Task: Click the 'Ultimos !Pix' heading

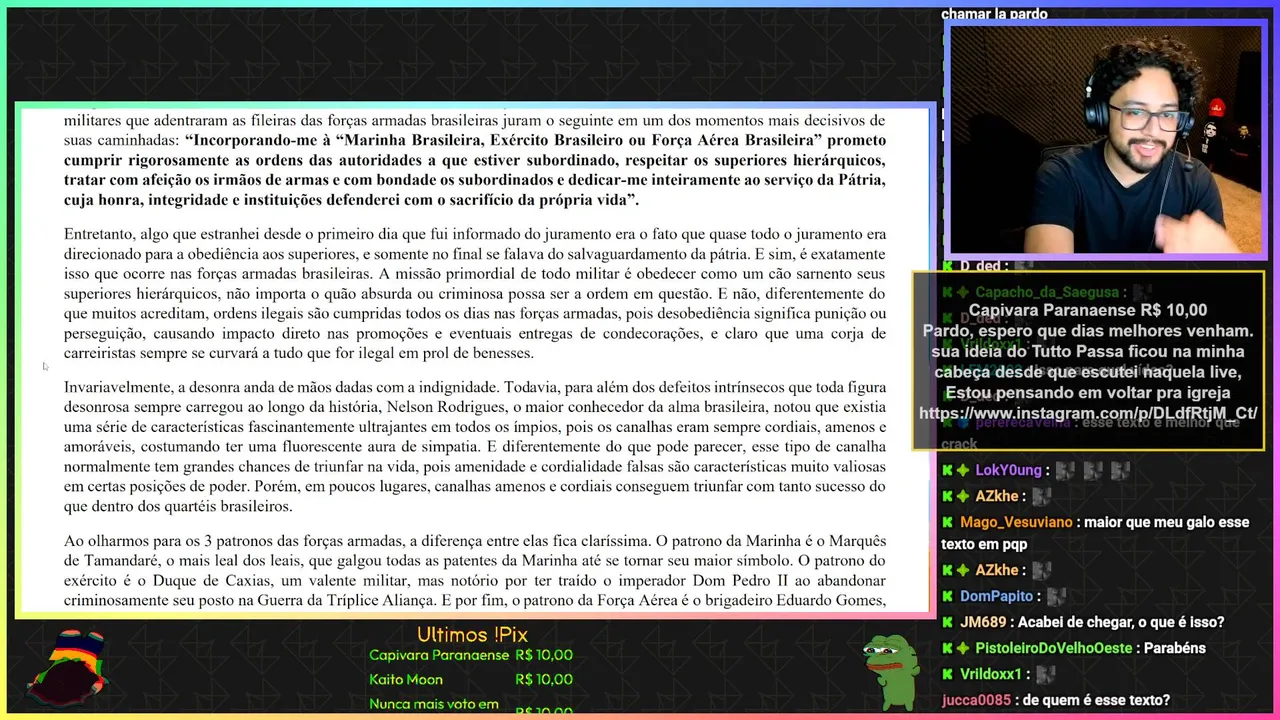Action: [x=472, y=634]
